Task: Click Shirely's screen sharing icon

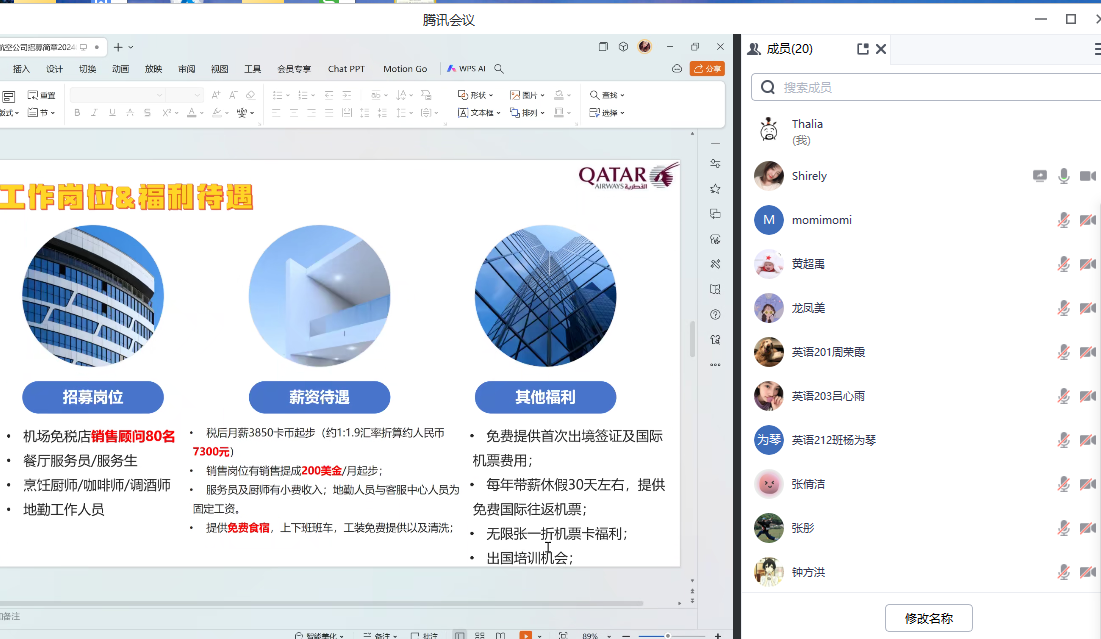Action: [1040, 176]
